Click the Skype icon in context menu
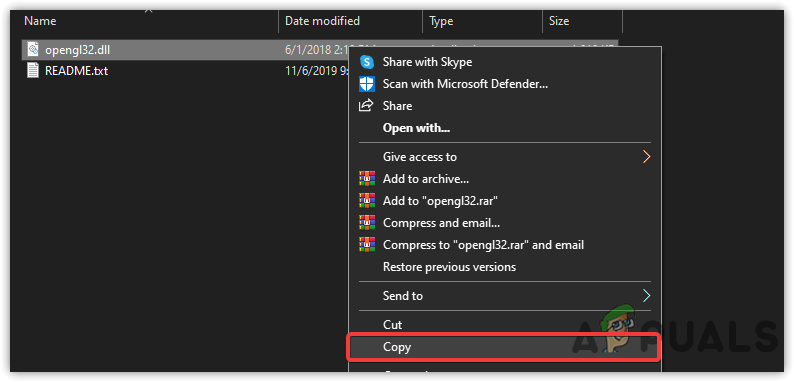The image size is (794, 382). point(367,62)
